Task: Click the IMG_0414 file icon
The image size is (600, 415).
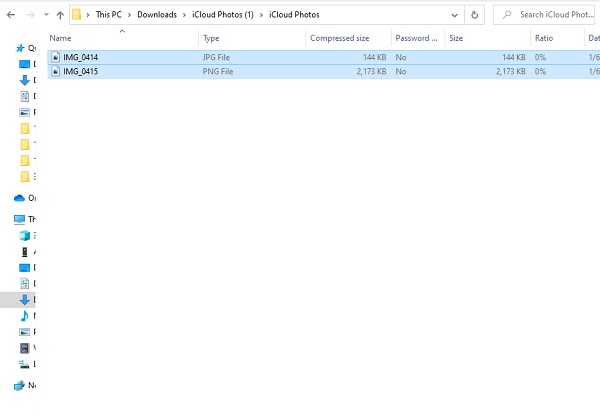Action: click(x=55, y=58)
